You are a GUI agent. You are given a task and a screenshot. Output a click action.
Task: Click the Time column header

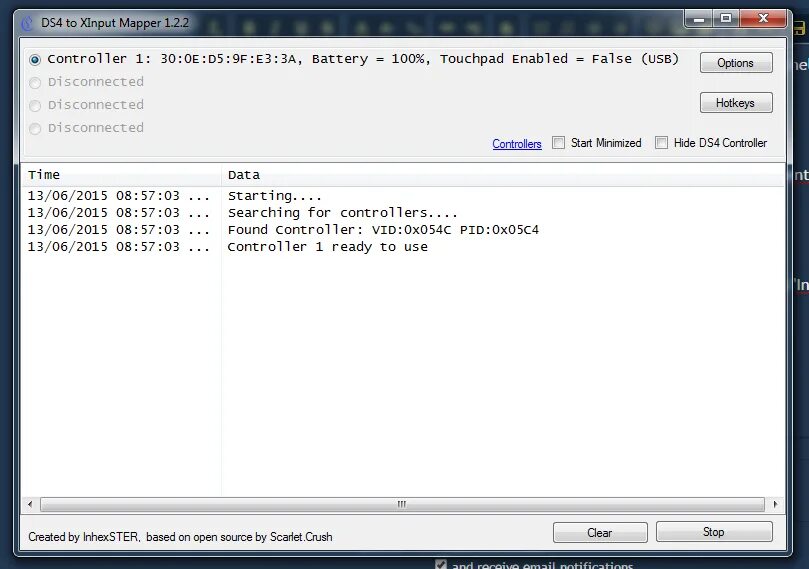coord(121,175)
